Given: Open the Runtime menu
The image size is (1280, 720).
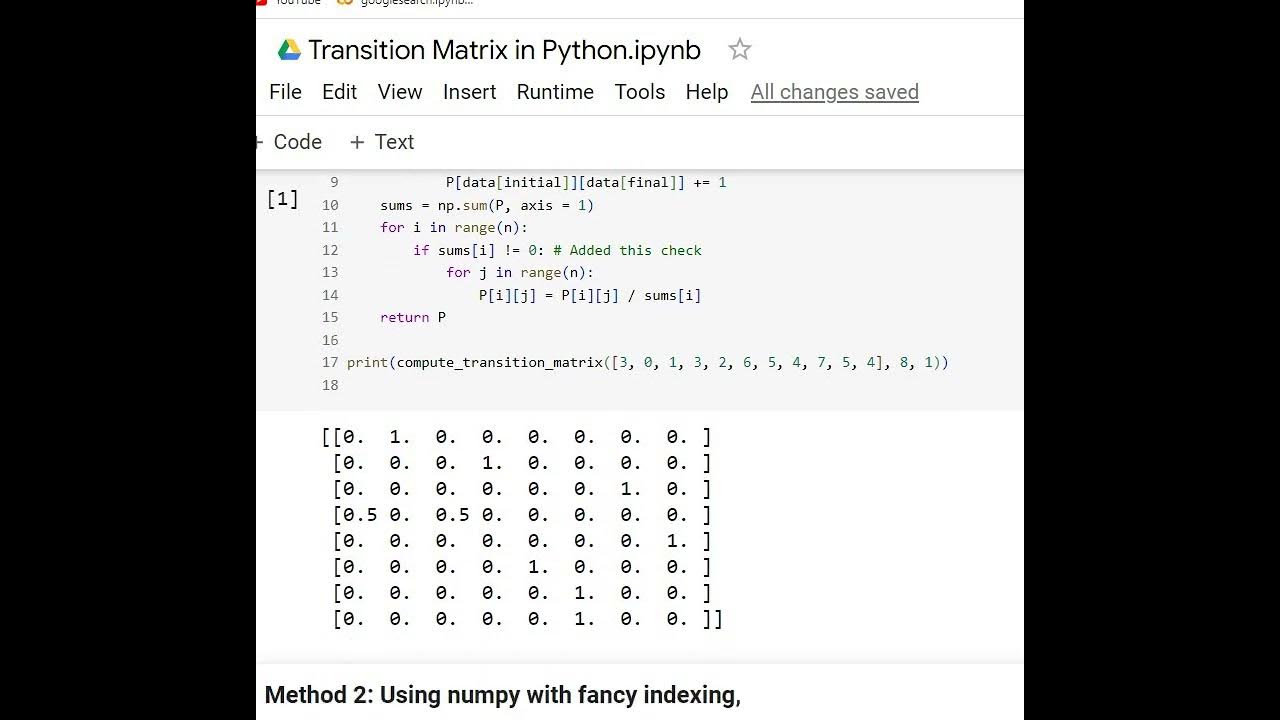Looking at the screenshot, I should [555, 92].
